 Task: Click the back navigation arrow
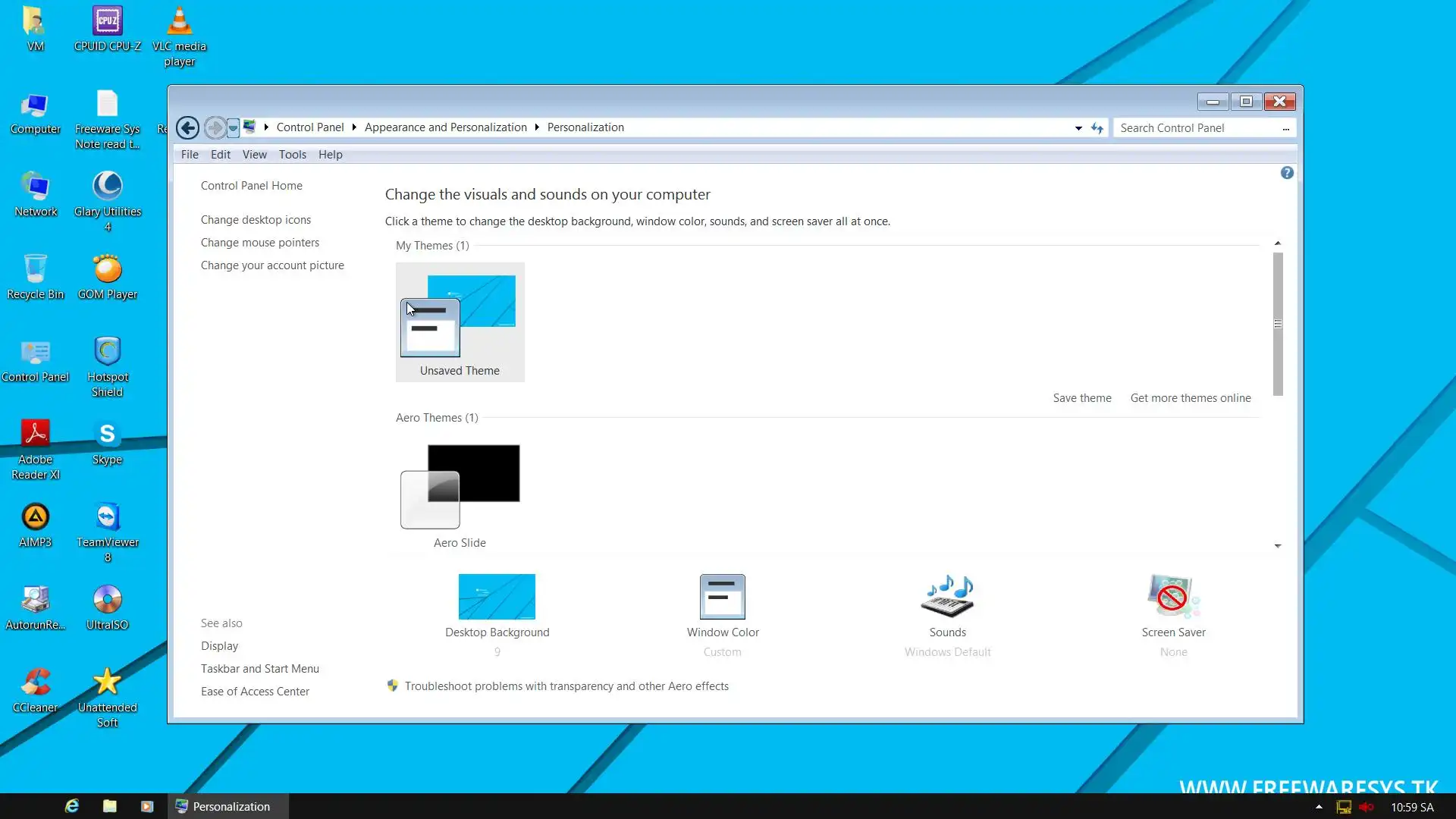(187, 127)
